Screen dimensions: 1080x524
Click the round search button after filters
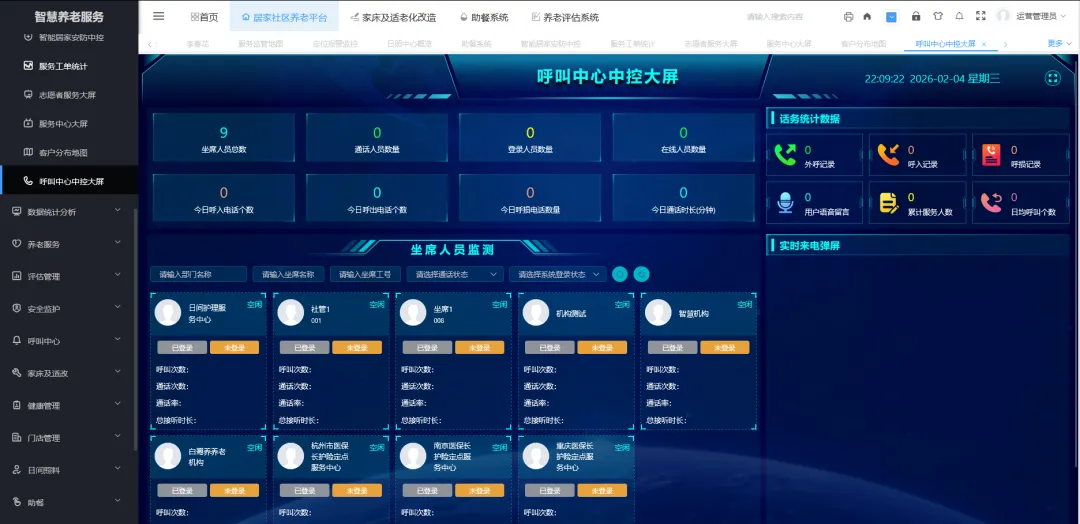620,274
